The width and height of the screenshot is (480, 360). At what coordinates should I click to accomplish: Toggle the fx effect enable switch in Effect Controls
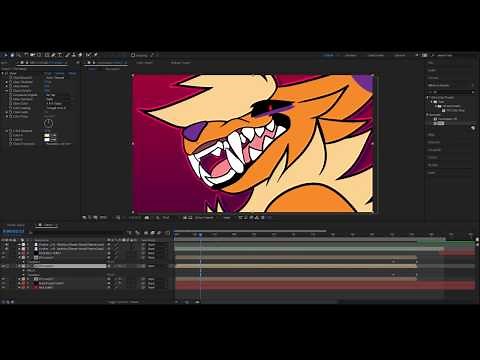[x=7, y=73]
